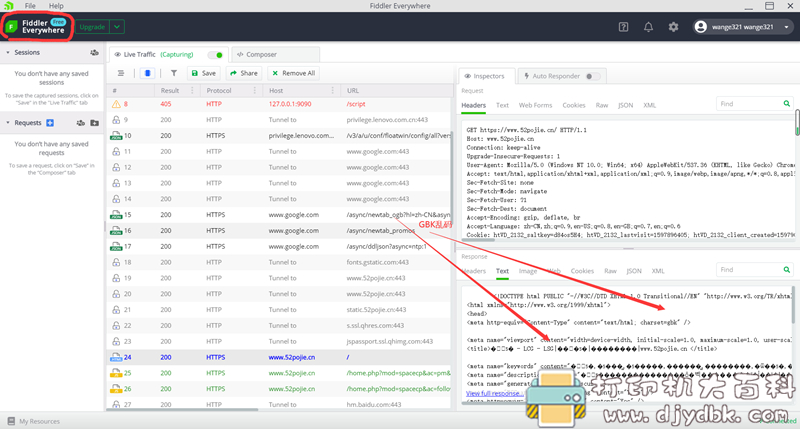
Task: Click host privilege.lenovo.com.cn:443
Action: (387, 120)
